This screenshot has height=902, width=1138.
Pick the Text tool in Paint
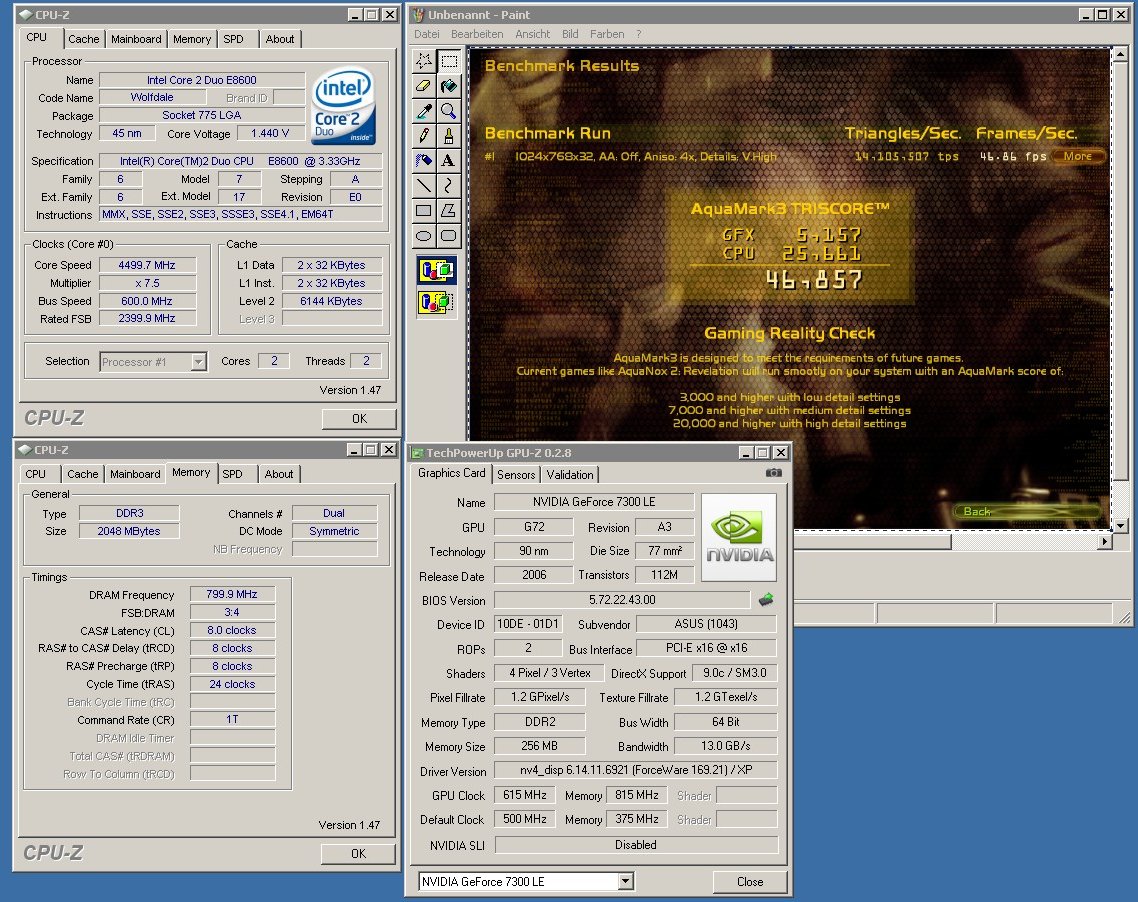[x=449, y=160]
